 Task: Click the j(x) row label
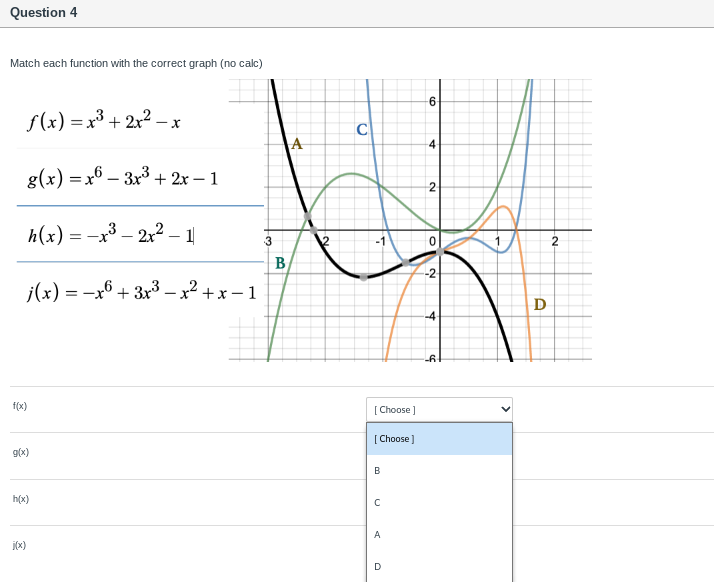tap(19, 545)
